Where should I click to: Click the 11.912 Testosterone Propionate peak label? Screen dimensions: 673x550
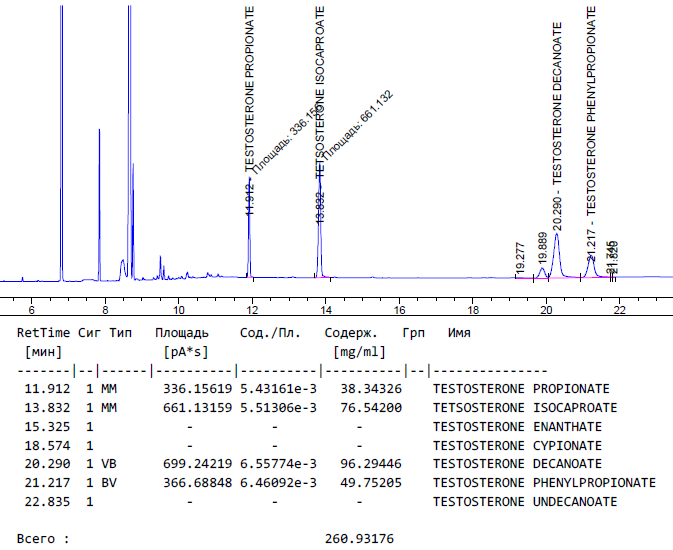pyautogui.click(x=250, y=110)
